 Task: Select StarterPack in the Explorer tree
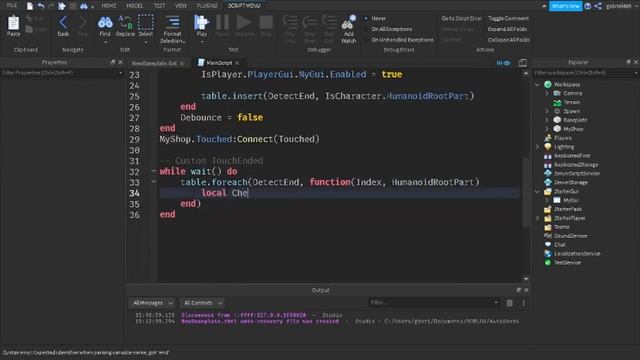tap(568, 209)
